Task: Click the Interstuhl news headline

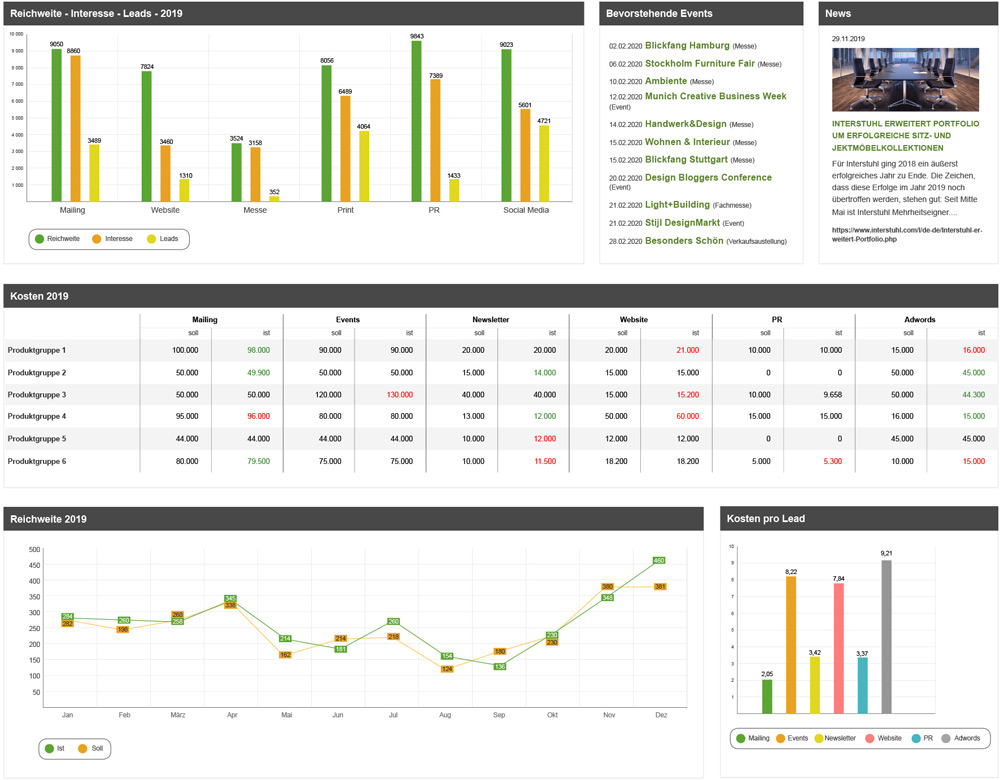Action: (905, 135)
